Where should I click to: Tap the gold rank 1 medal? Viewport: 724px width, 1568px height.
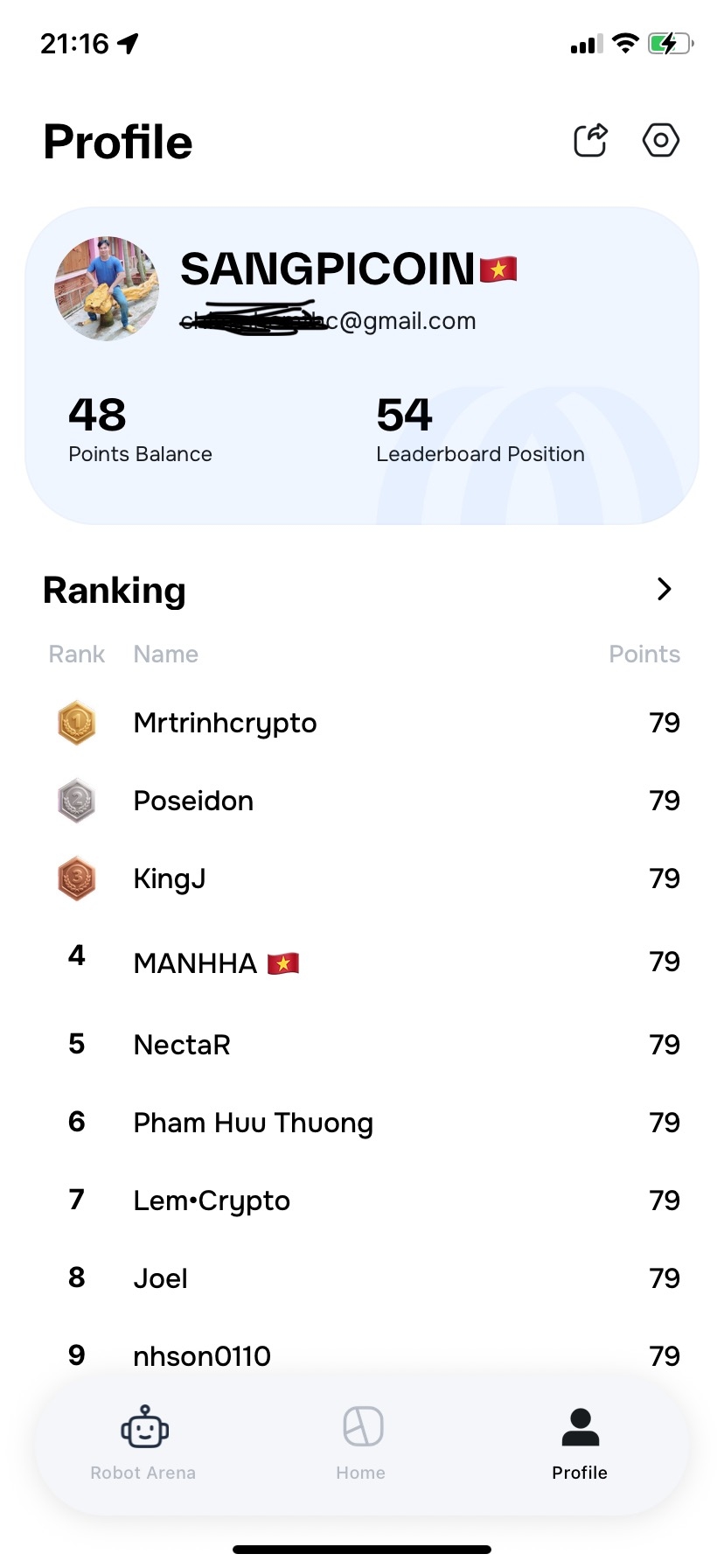click(x=77, y=723)
